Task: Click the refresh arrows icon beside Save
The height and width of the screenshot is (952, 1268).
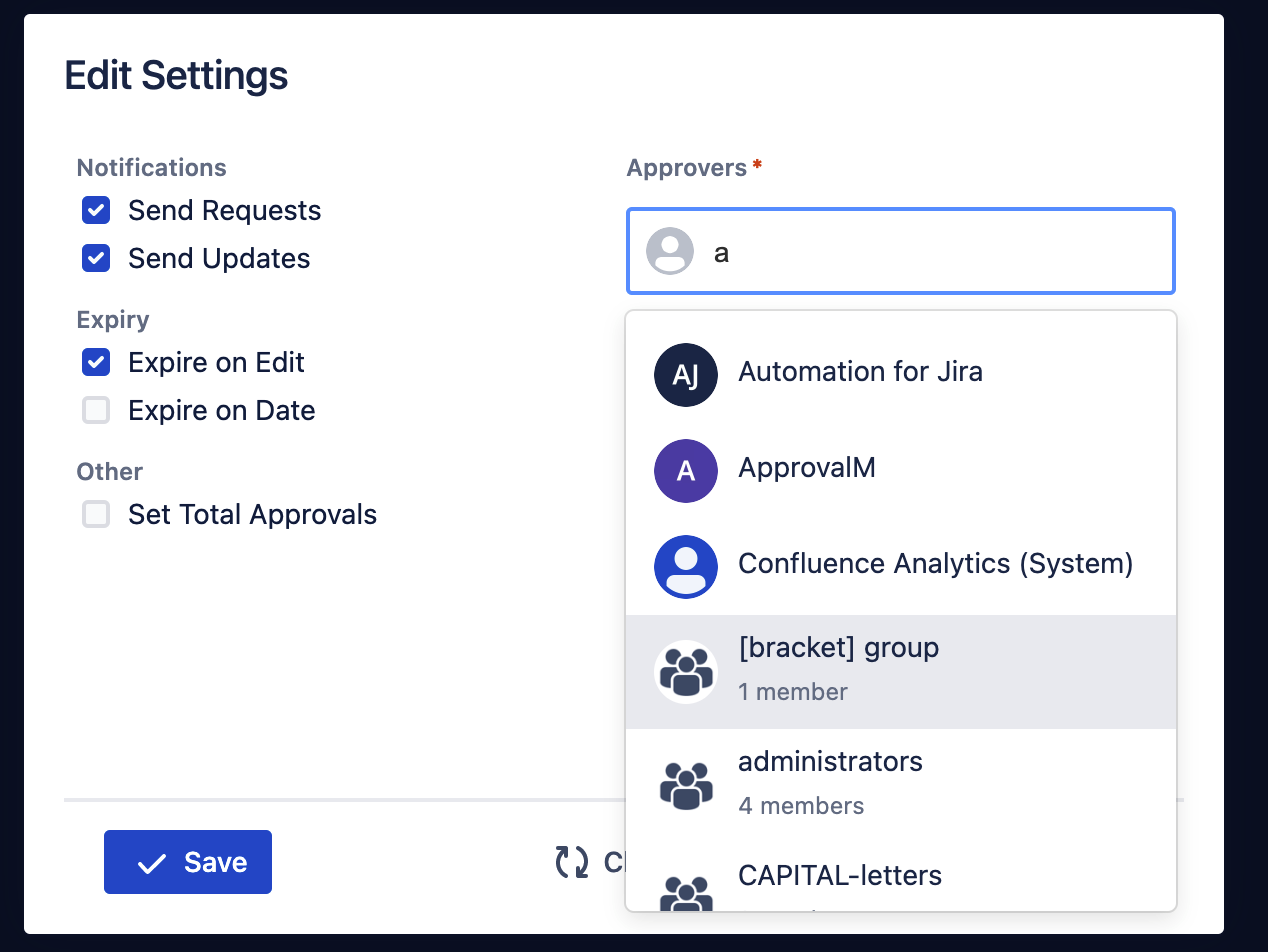Action: [x=572, y=862]
